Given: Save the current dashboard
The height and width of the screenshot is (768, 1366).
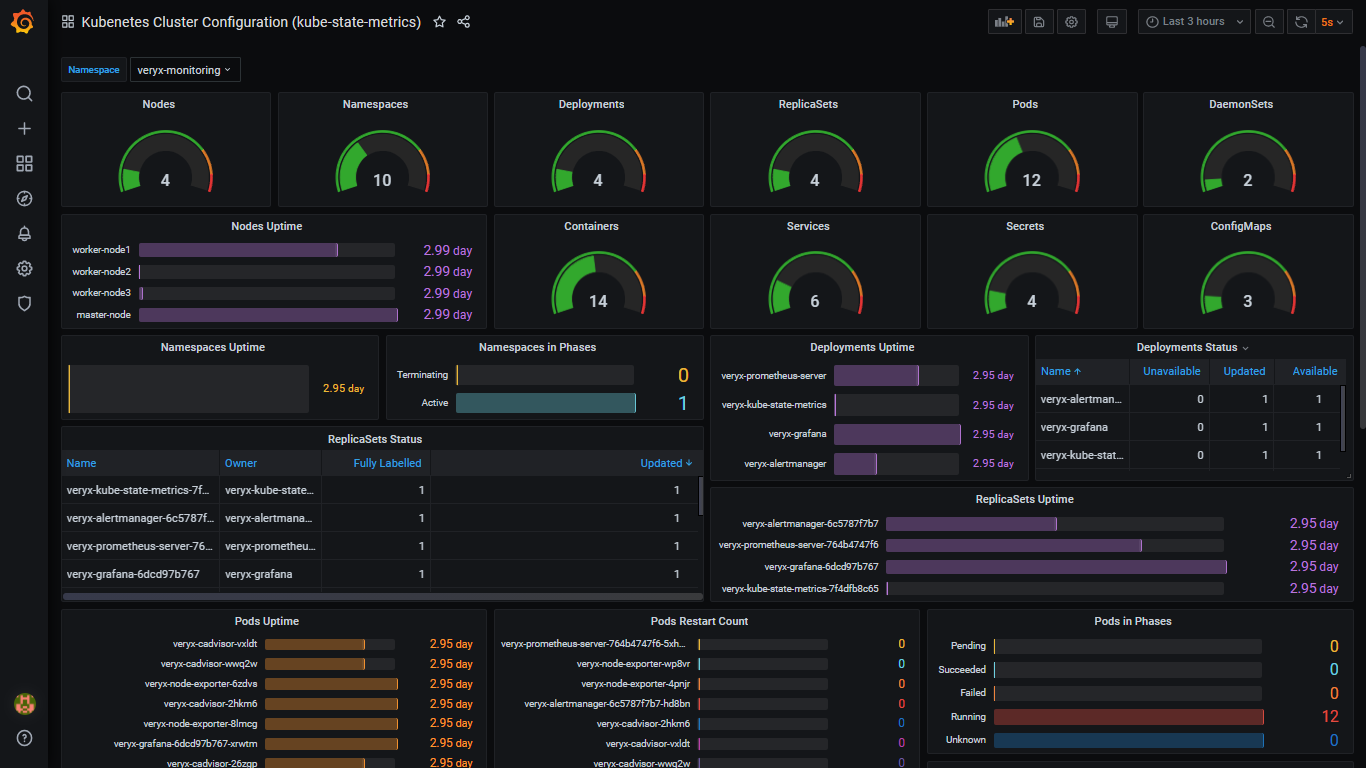Looking at the screenshot, I should pos(1038,21).
